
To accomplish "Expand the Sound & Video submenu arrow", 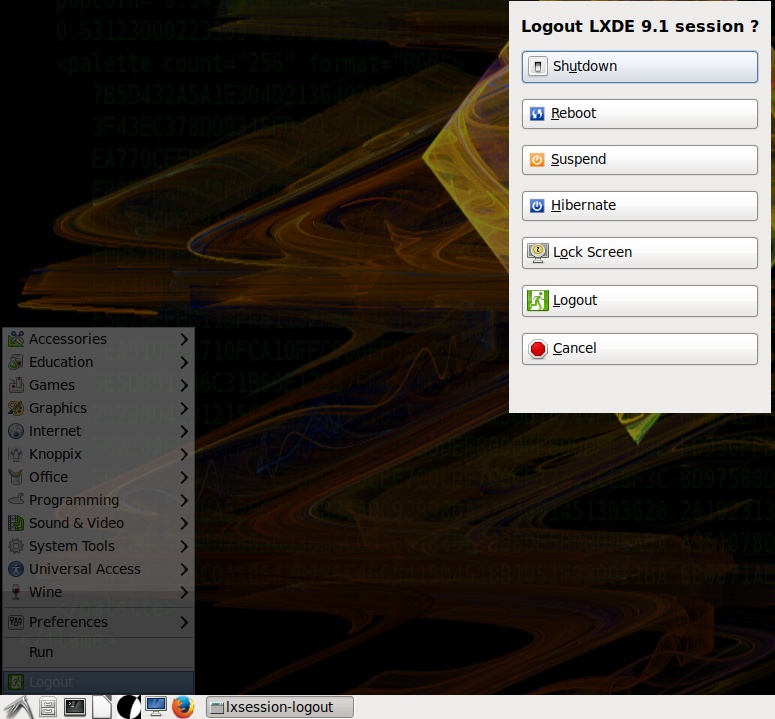I will [x=184, y=523].
